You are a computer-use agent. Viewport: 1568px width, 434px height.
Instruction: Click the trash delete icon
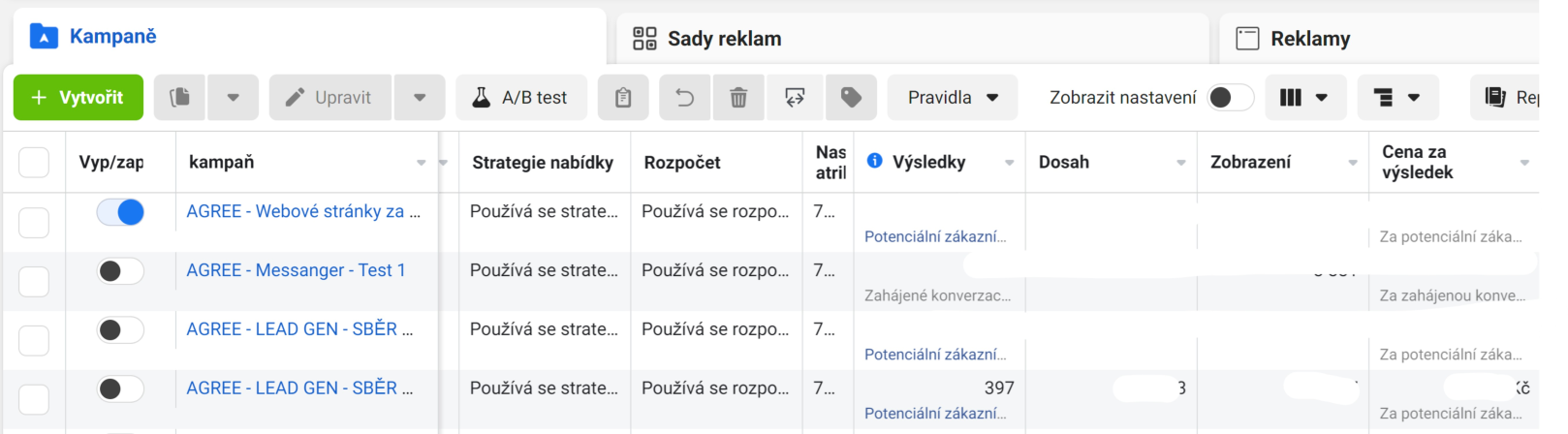(x=738, y=98)
